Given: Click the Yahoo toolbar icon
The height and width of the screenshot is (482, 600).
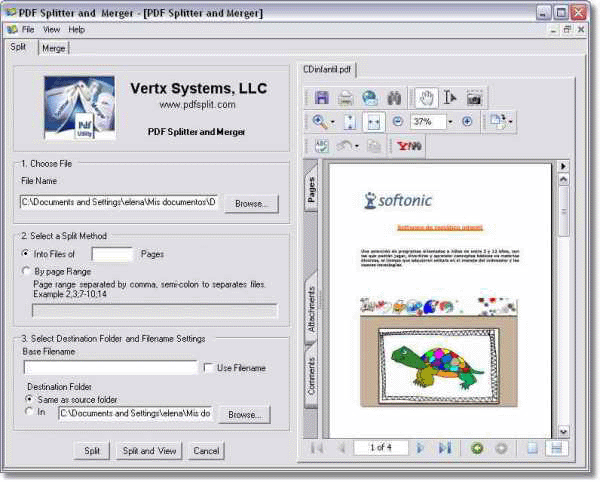Looking at the screenshot, I should pyautogui.click(x=409, y=146).
